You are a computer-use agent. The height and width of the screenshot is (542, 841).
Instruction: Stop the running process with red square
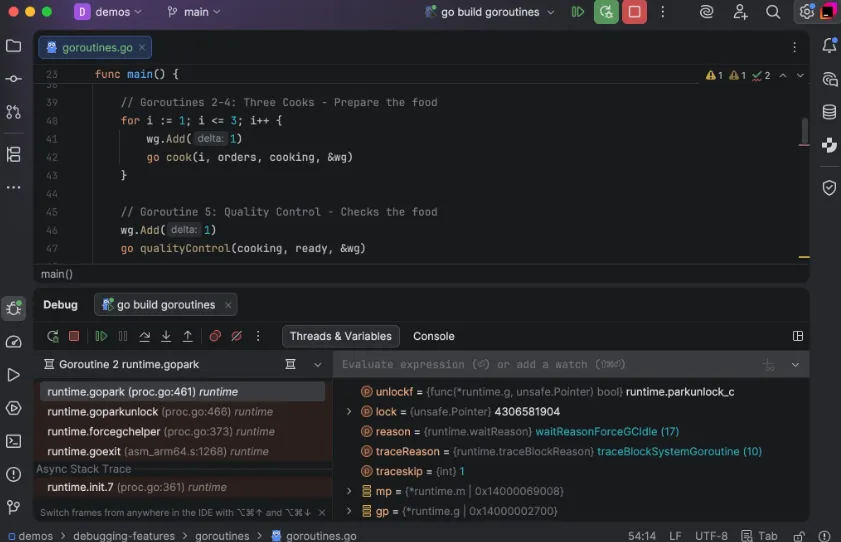tap(634, 12)
